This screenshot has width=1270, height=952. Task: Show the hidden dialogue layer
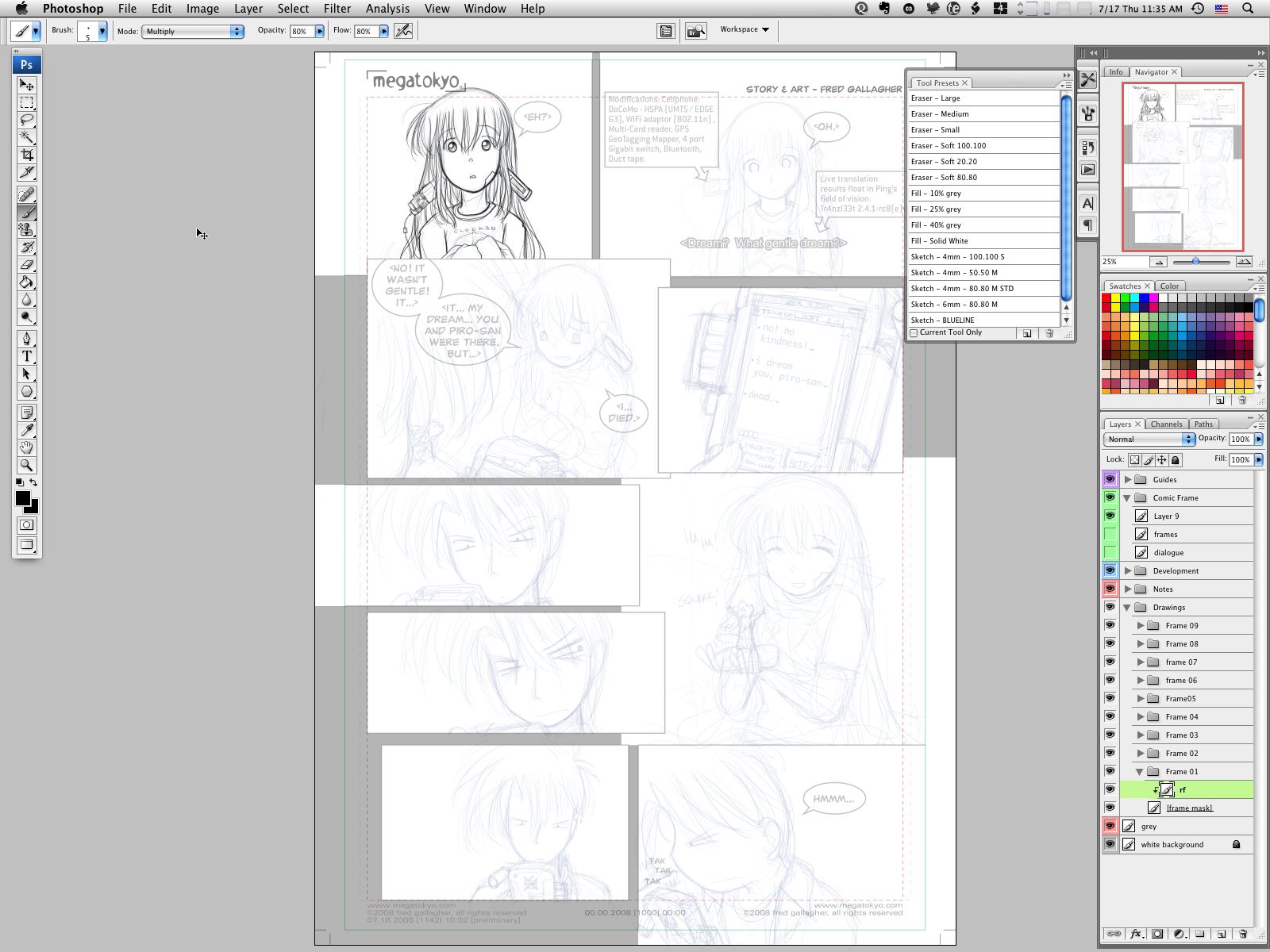[1110, 552]
